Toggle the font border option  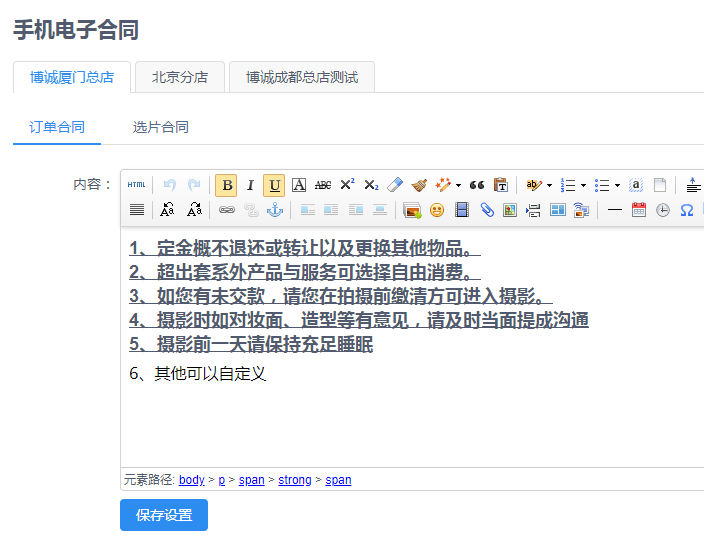coord(299,185)
